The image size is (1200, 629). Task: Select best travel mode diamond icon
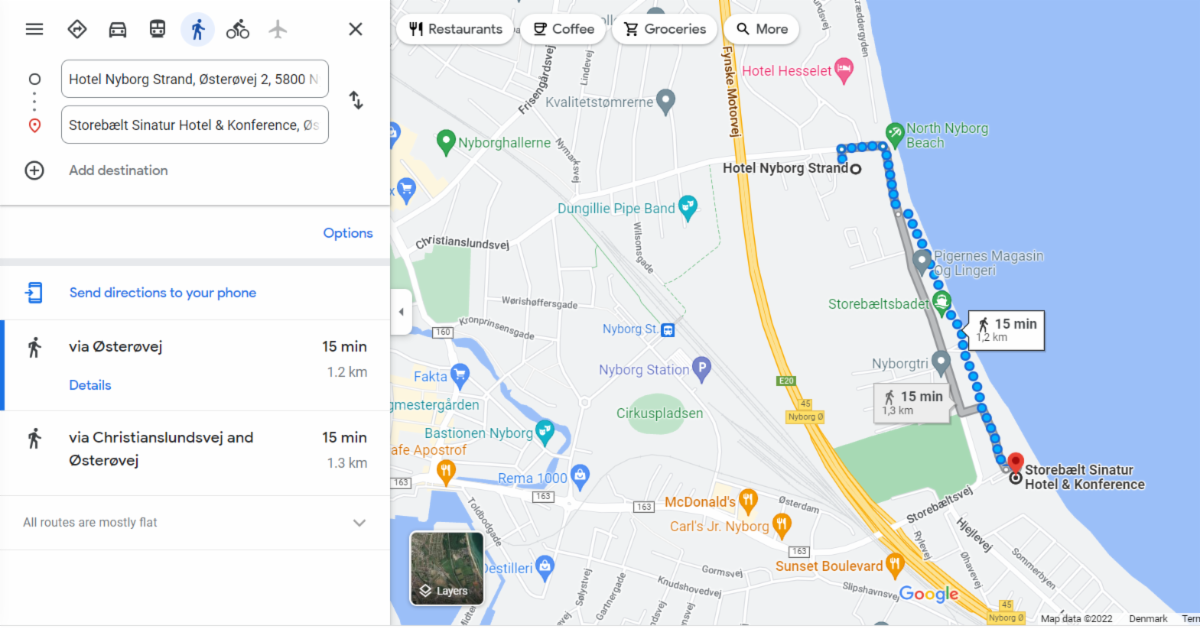(x=77, y=29)
